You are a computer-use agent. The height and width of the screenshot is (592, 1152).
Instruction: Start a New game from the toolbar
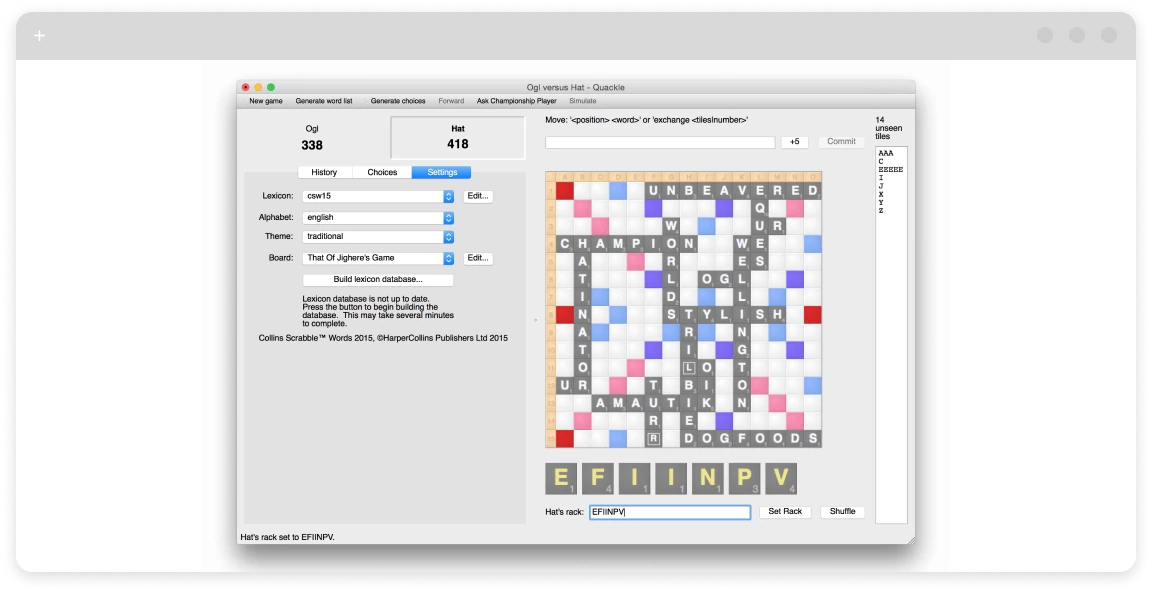[x=266, y=101]
